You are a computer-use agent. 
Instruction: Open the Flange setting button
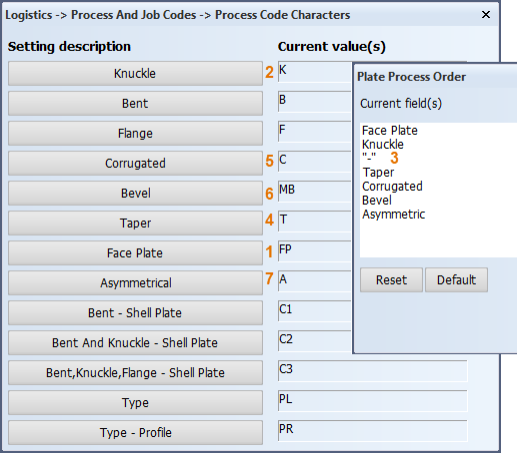[x=135, y=133]
